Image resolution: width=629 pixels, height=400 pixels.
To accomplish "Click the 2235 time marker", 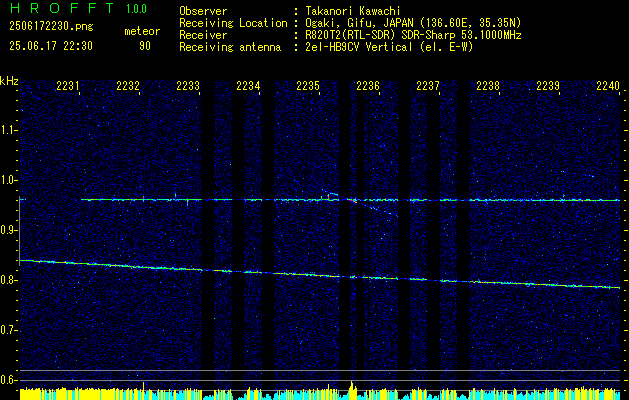I will tap(308, 85).
